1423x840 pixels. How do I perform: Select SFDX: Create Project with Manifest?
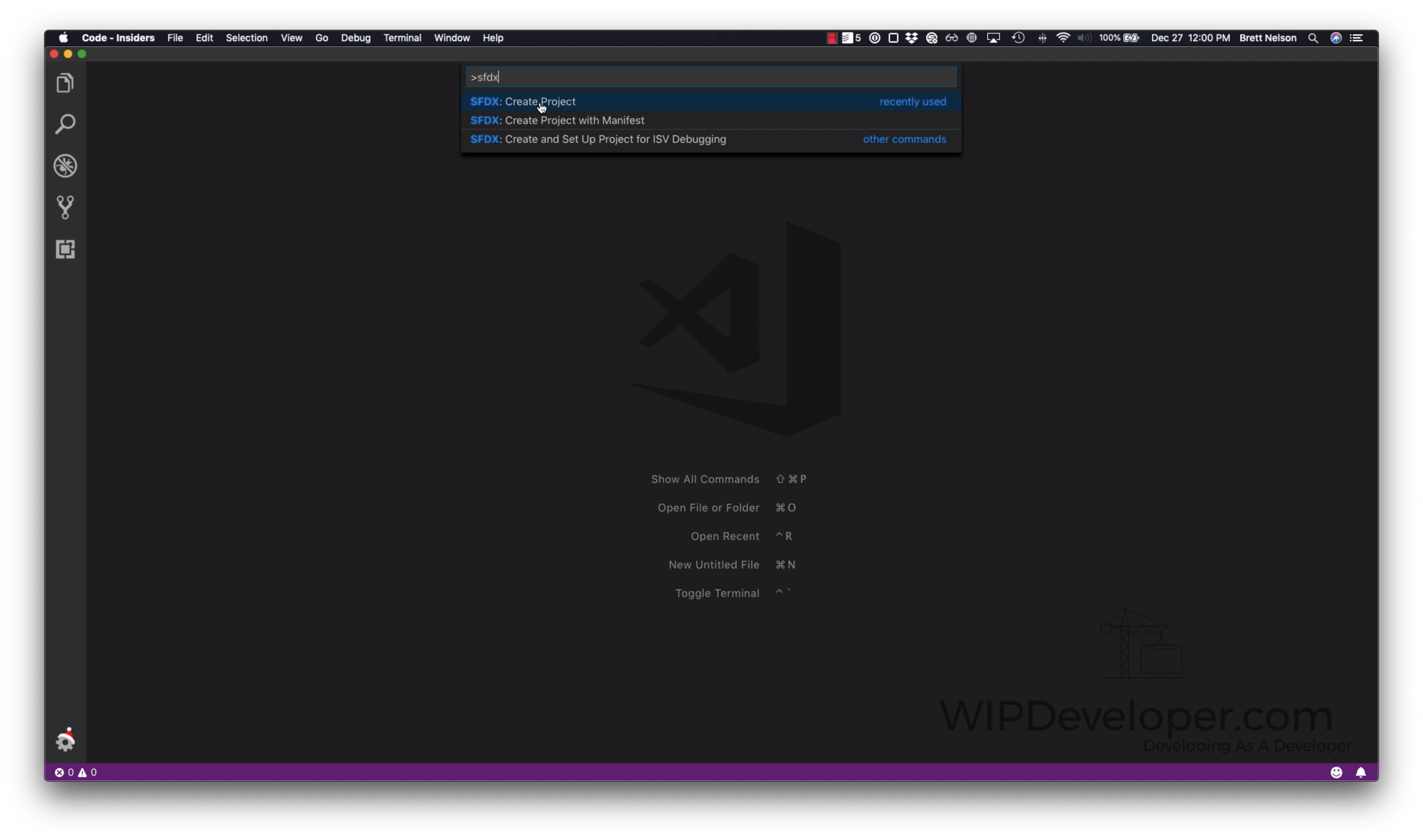711,120
